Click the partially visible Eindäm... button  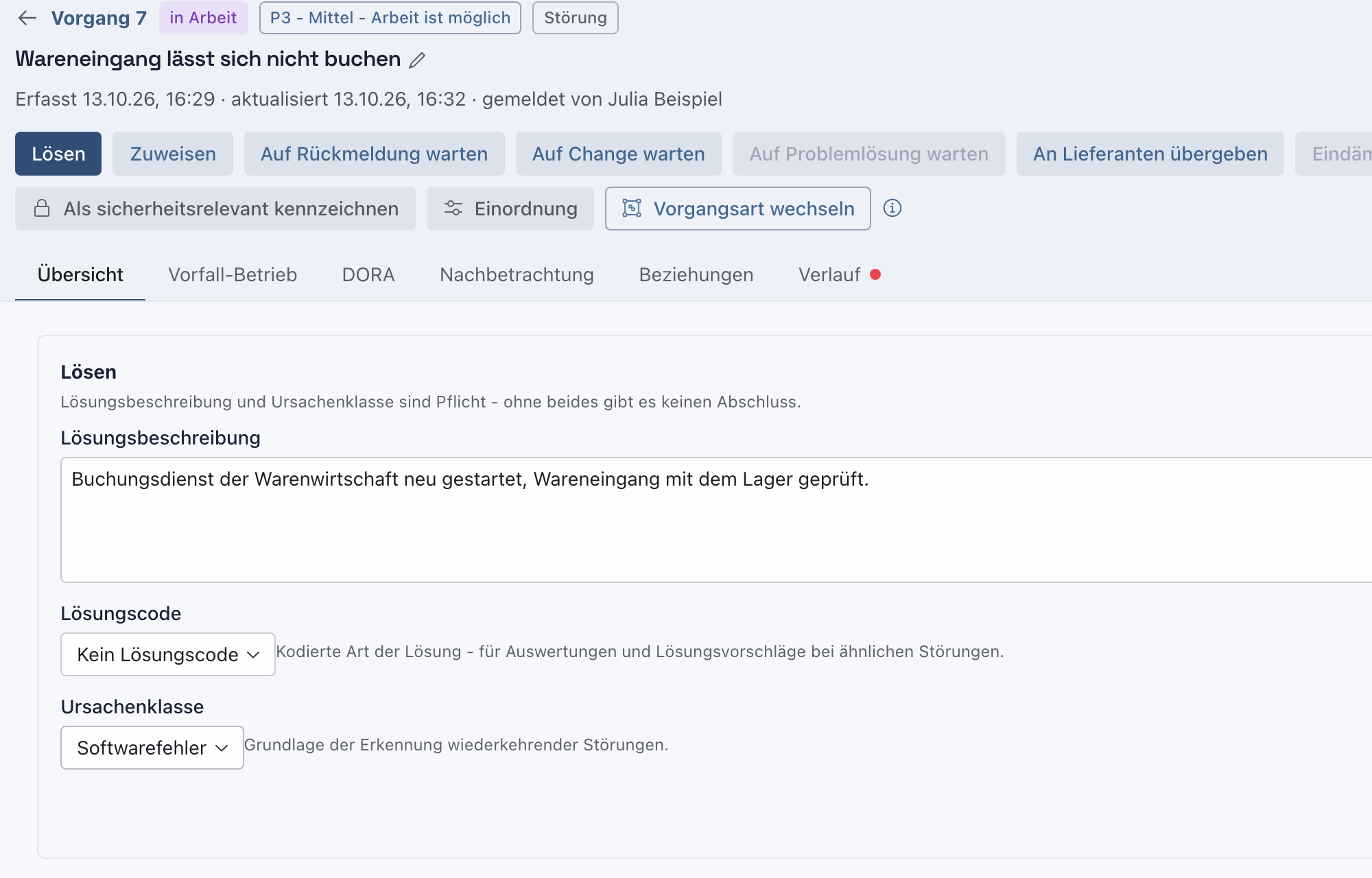[x=1334, y=154]
